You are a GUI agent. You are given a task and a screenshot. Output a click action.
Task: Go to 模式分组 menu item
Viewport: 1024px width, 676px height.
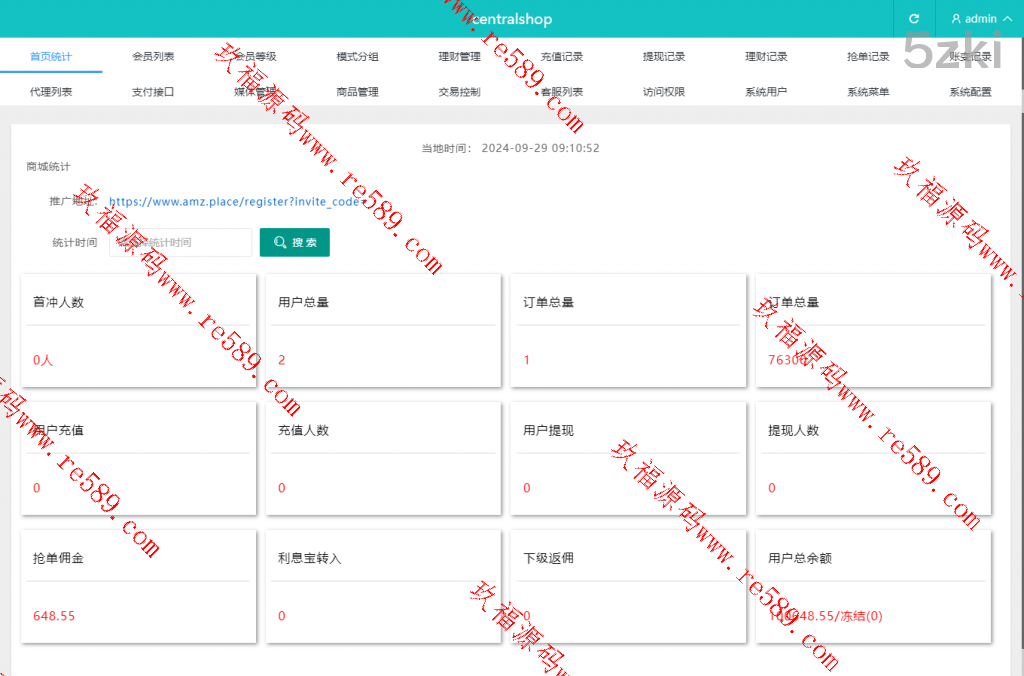pos(357,57)
